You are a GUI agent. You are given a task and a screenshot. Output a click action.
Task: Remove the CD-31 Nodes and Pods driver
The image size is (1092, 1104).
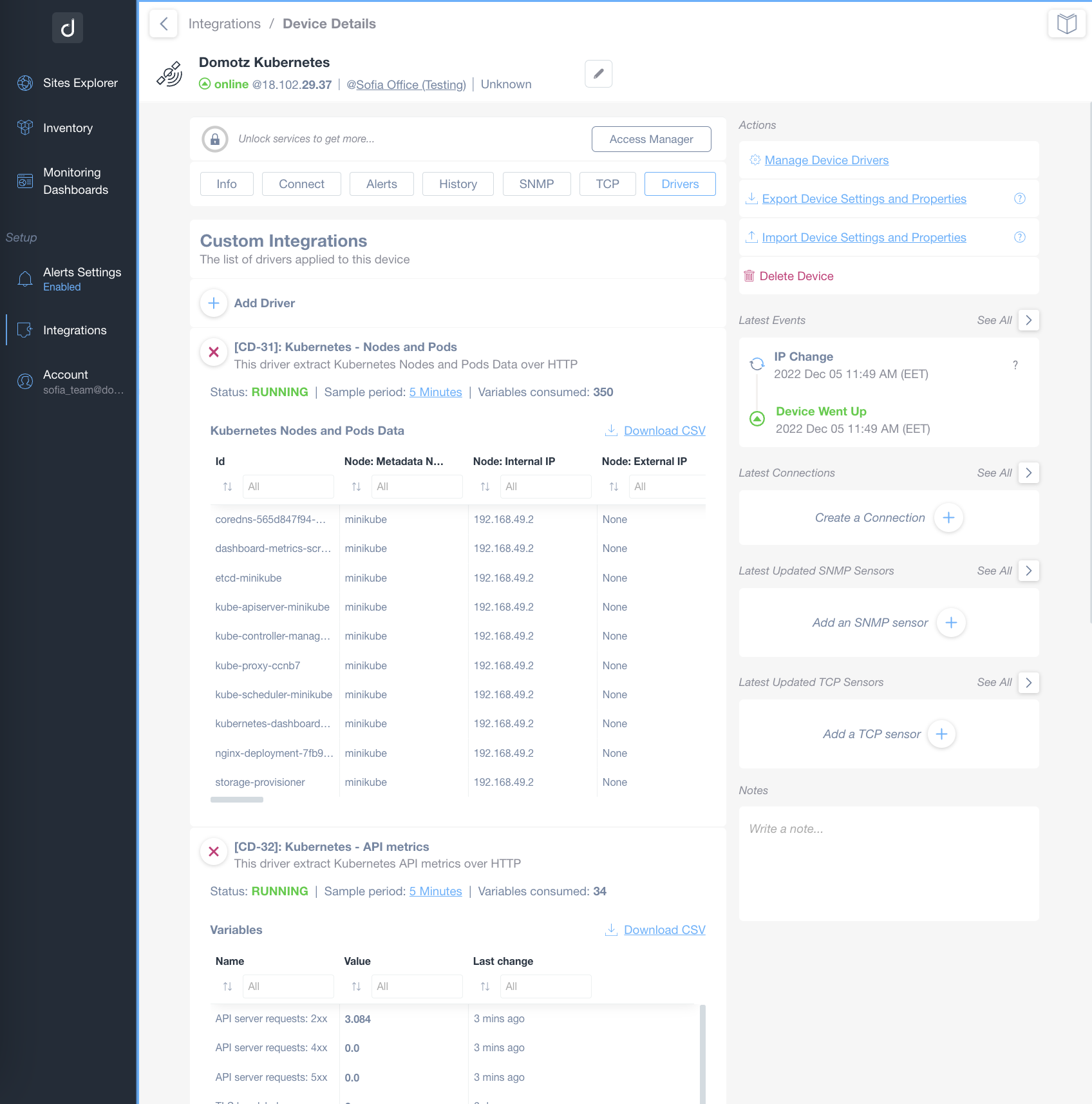213,352
